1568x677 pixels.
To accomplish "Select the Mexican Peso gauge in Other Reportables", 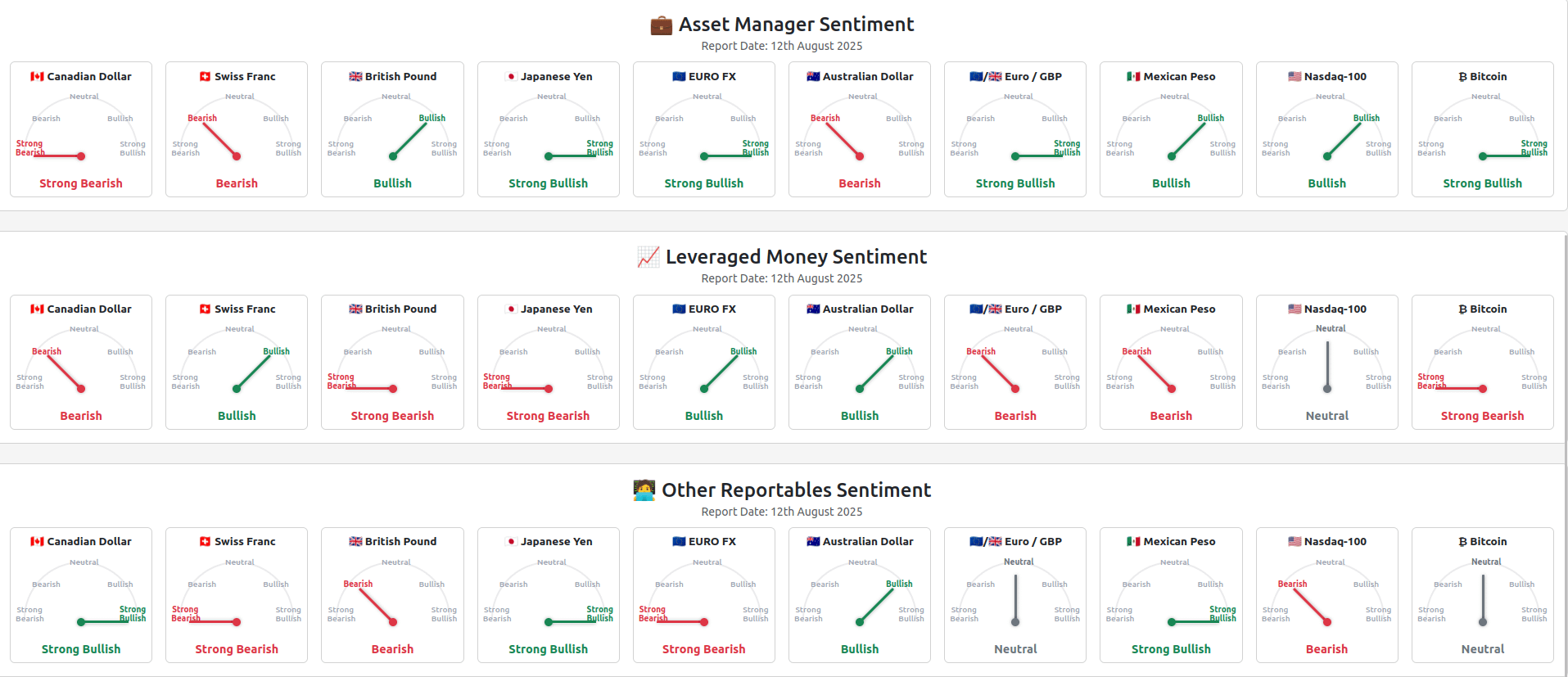I will click(x=1172, y=594).
